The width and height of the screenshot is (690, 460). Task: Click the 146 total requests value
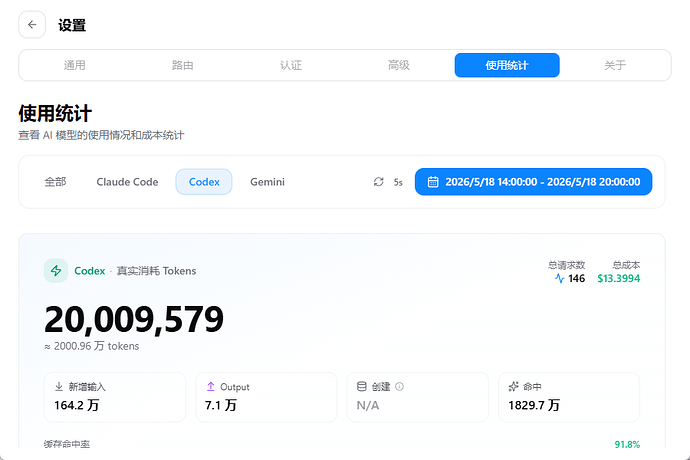576,278
